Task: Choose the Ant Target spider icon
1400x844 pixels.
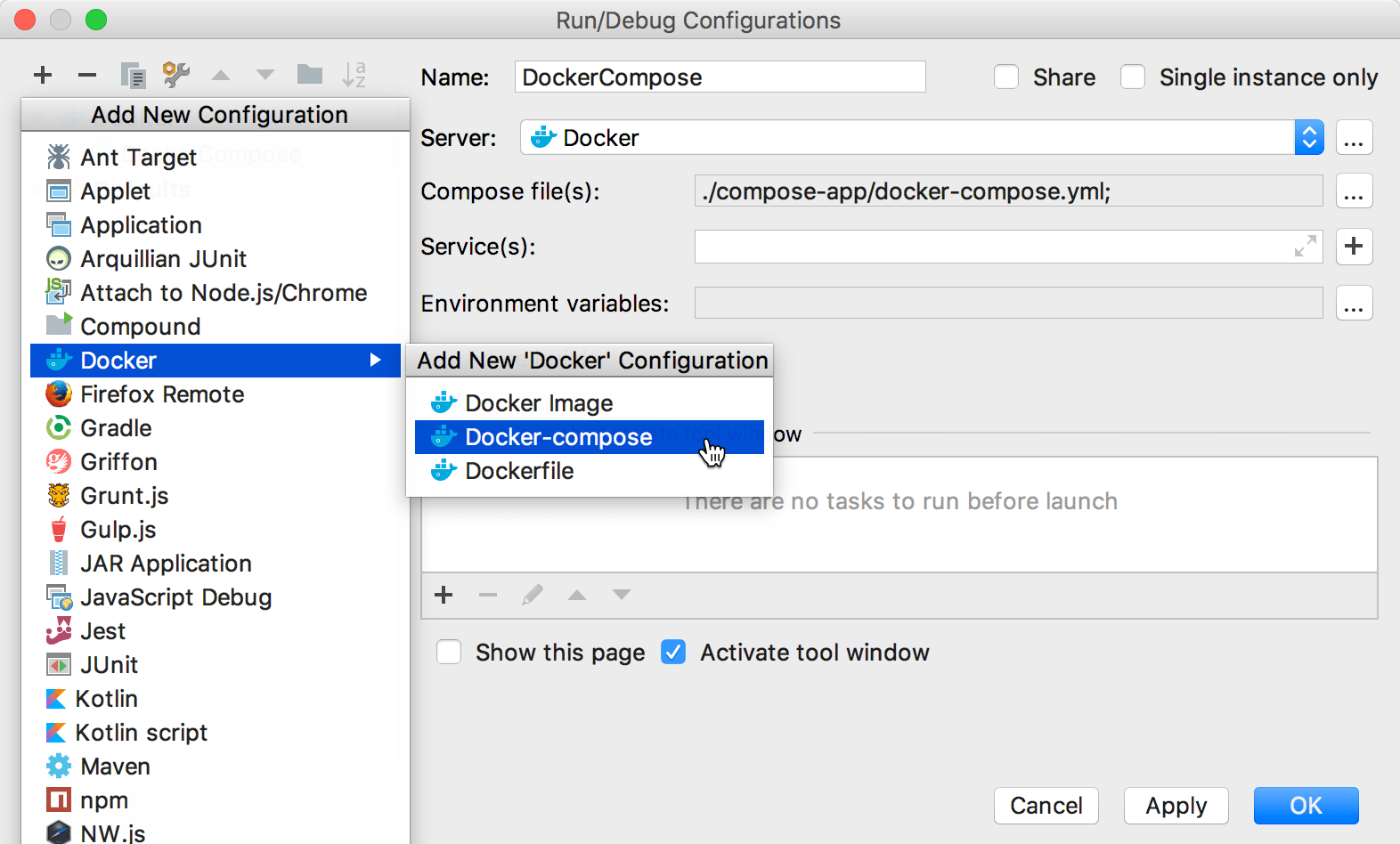Action: (x=58, y=157)
